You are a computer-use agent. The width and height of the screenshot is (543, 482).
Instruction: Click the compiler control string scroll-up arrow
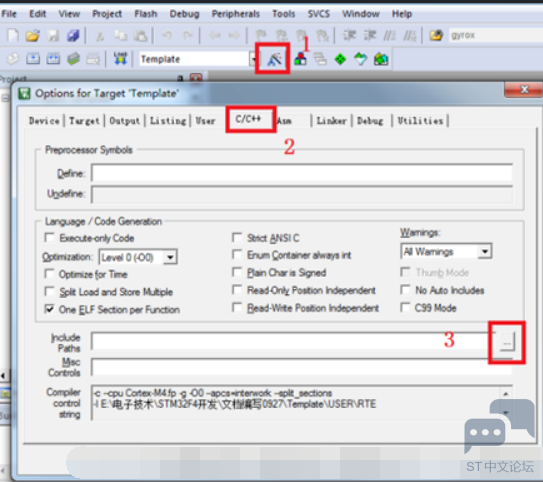coord(506,394)
